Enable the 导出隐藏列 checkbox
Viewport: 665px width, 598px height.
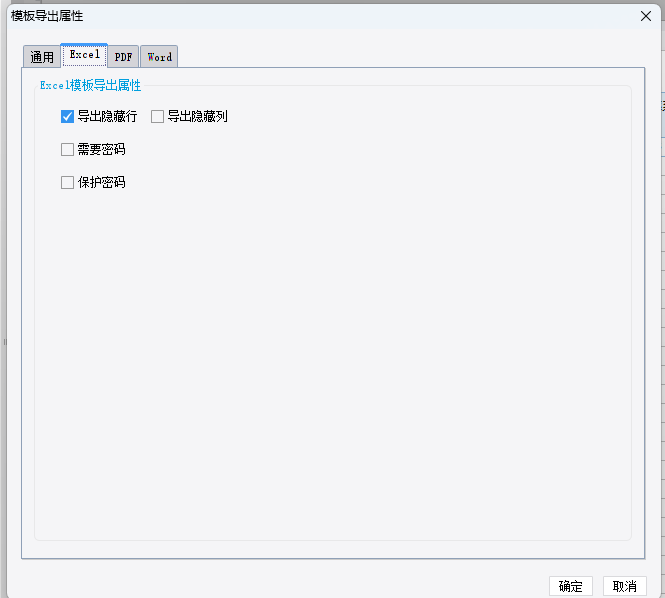(x=157, y=116)
